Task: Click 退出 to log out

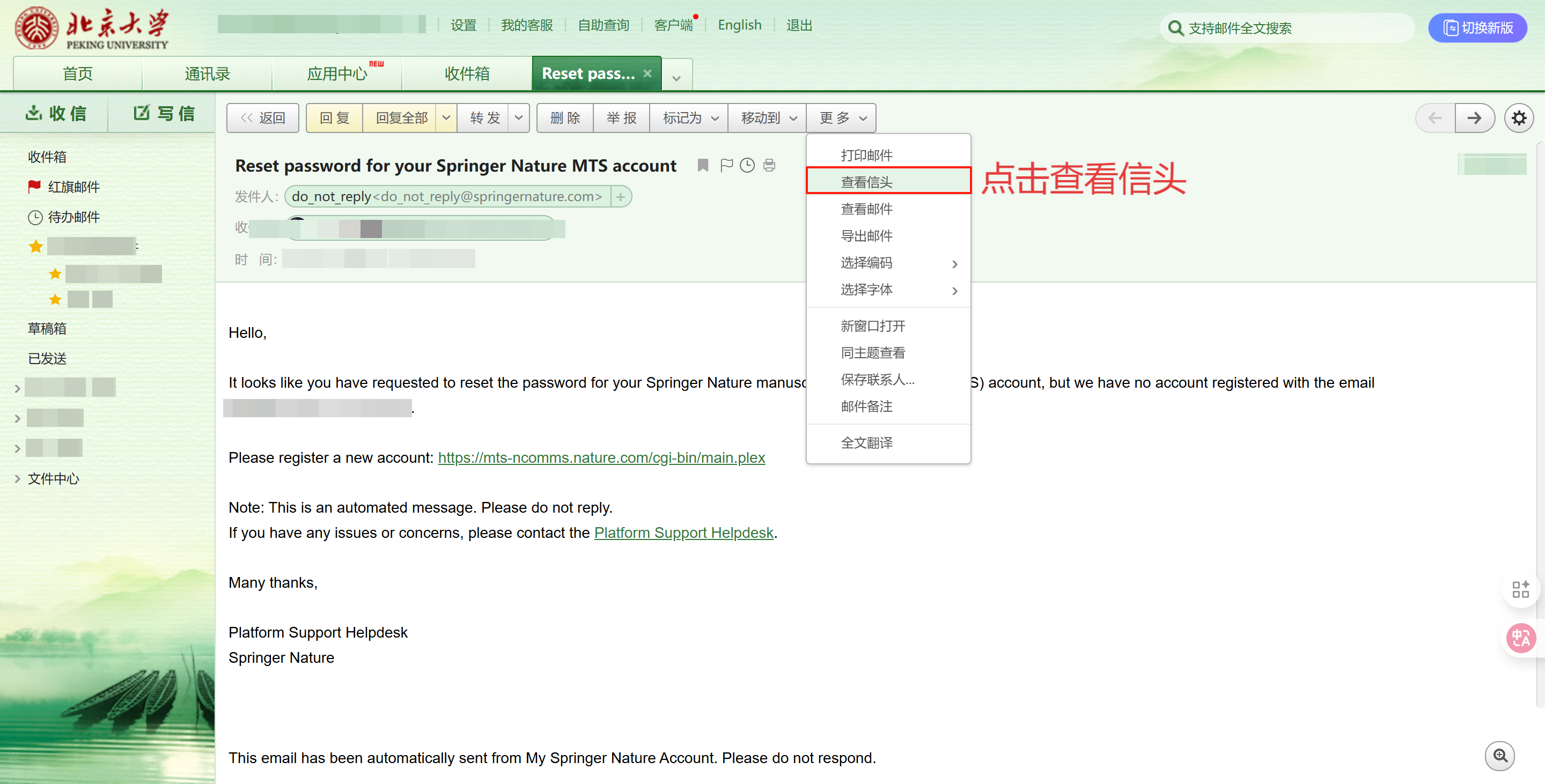Action: tap(799, 25)
